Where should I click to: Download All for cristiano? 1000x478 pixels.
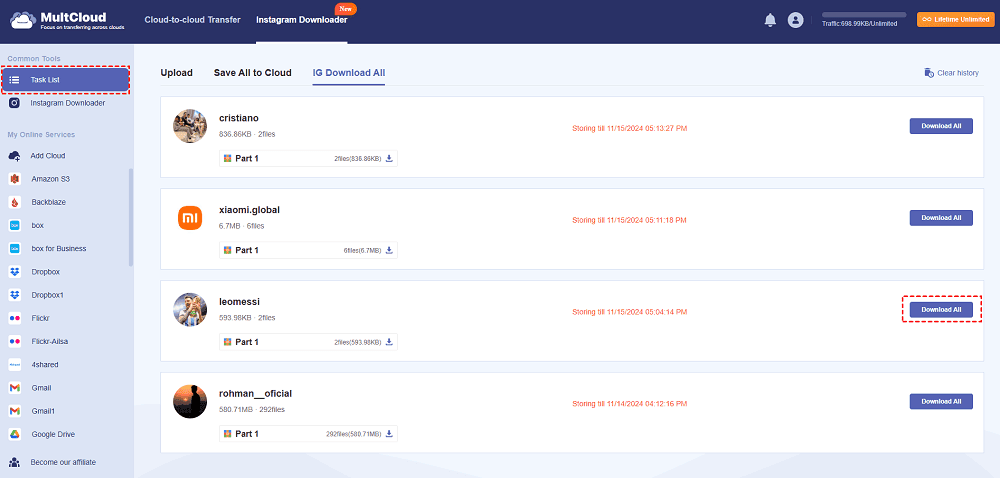[941, 126]
